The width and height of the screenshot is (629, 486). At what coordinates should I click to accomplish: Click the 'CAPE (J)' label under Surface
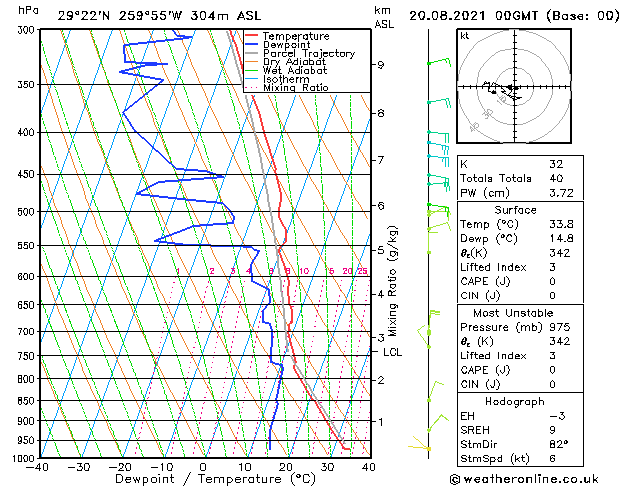(485, 281)
